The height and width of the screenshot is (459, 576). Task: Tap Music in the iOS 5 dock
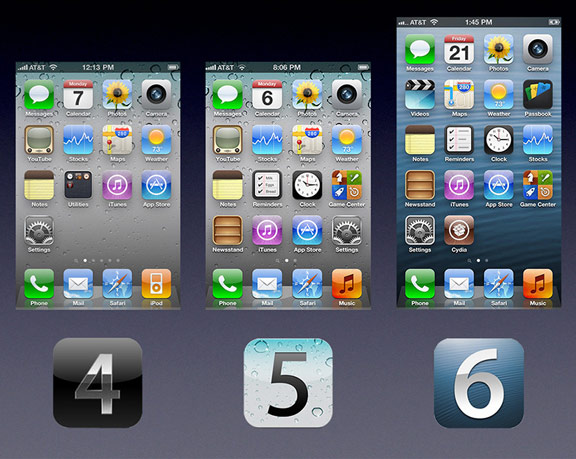(346, 284)
